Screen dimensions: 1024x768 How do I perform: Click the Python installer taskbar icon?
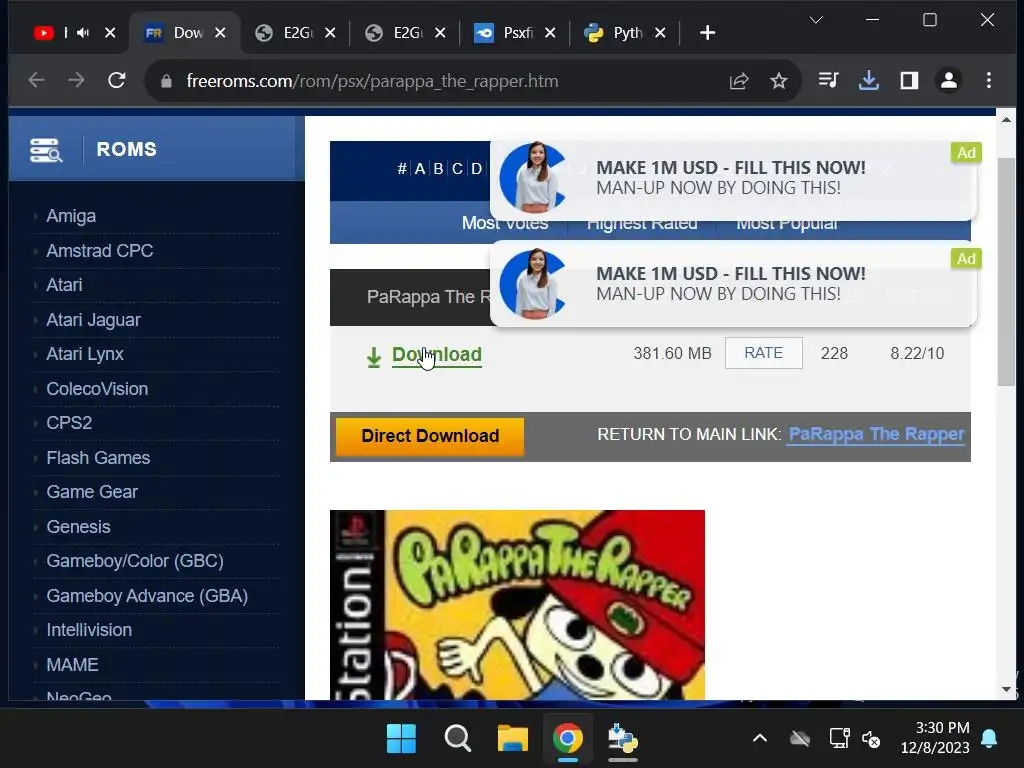point(622,739)
